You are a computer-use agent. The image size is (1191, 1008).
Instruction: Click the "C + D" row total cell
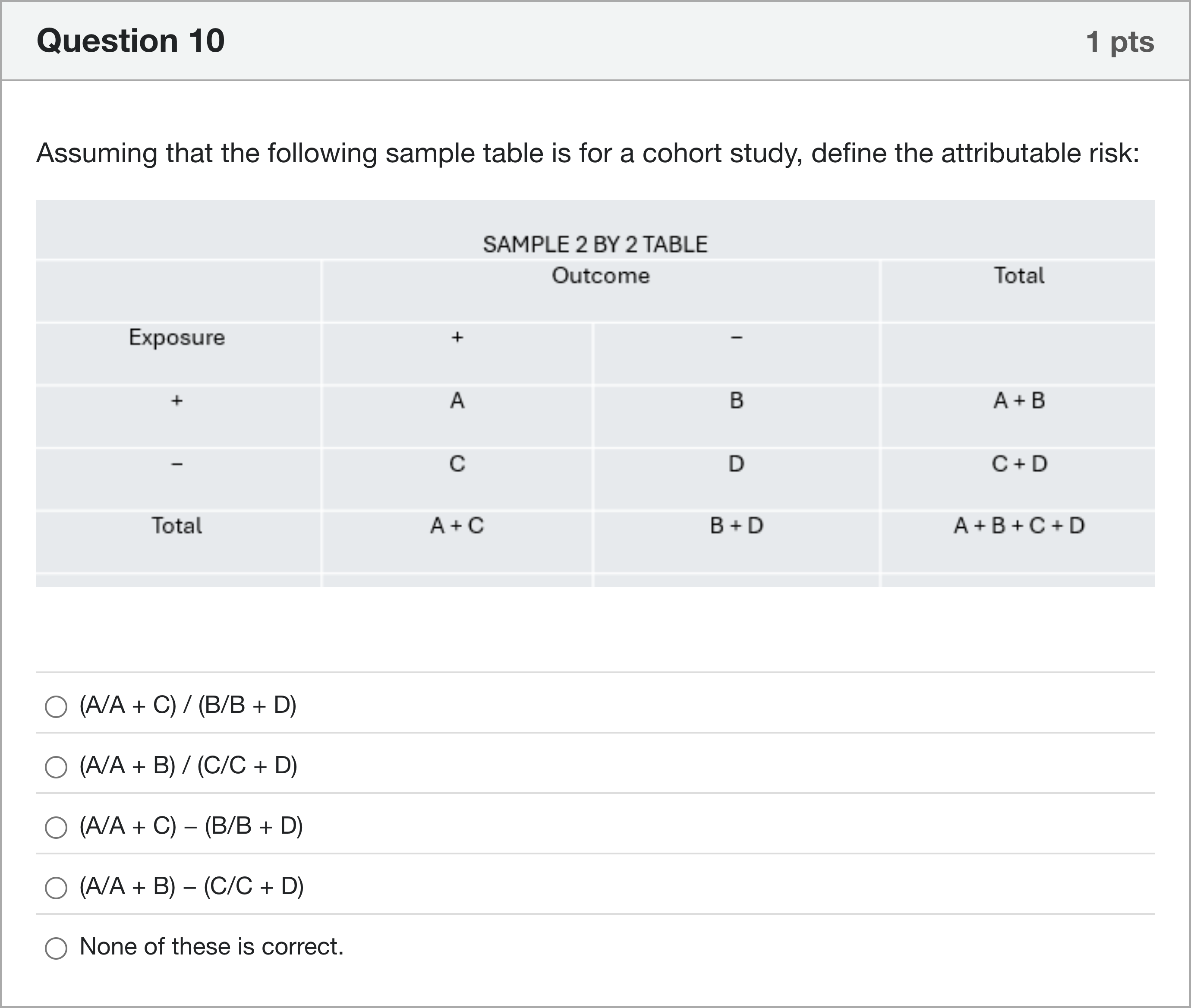(1019, 463)
